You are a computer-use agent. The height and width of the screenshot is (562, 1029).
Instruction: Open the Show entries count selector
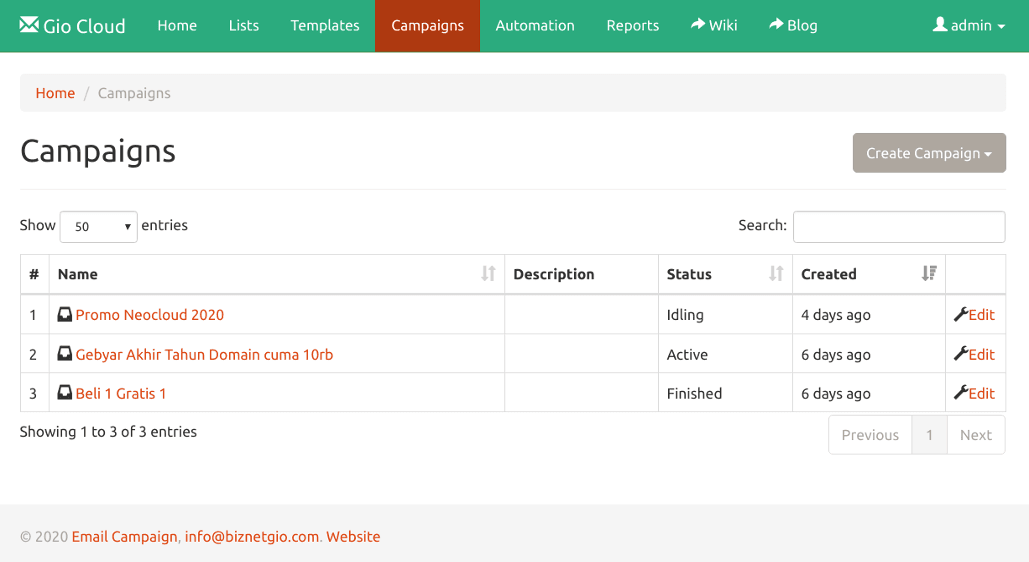pos(98,227)
